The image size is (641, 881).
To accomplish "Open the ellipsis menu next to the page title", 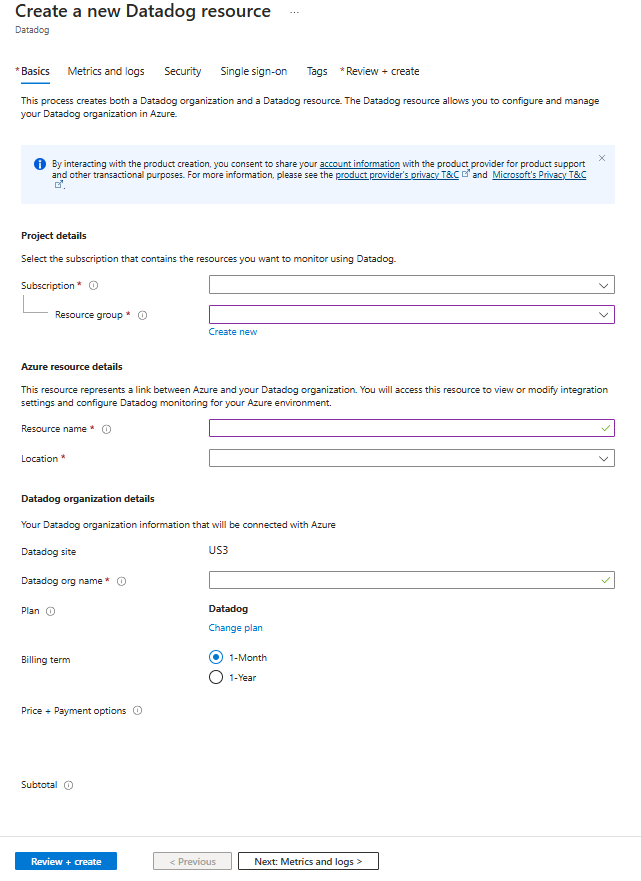I will pos(294,12).
